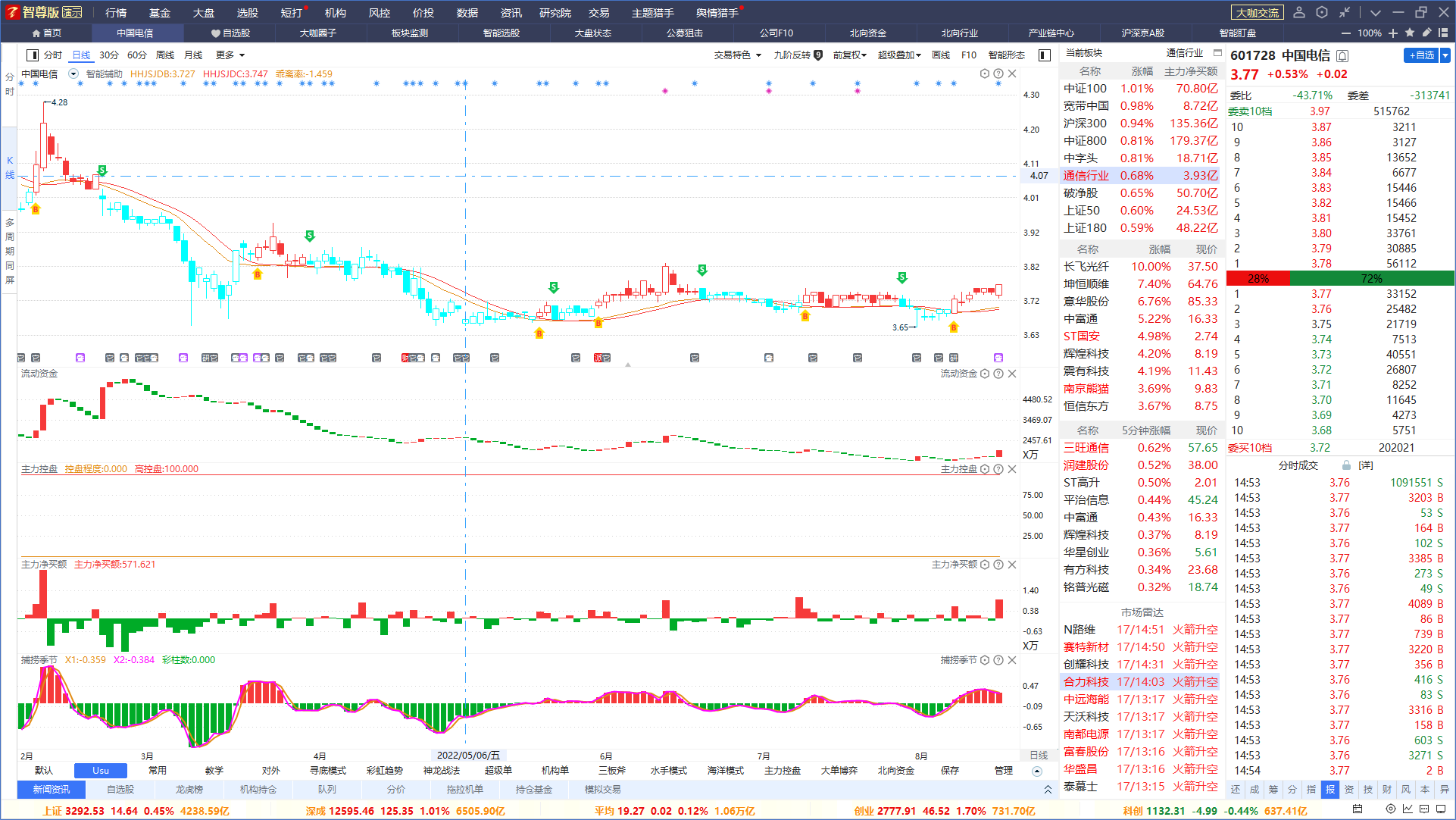Open 前复权 adjustment dropdown
This screenshot has width=1456, height=820.
850,55
